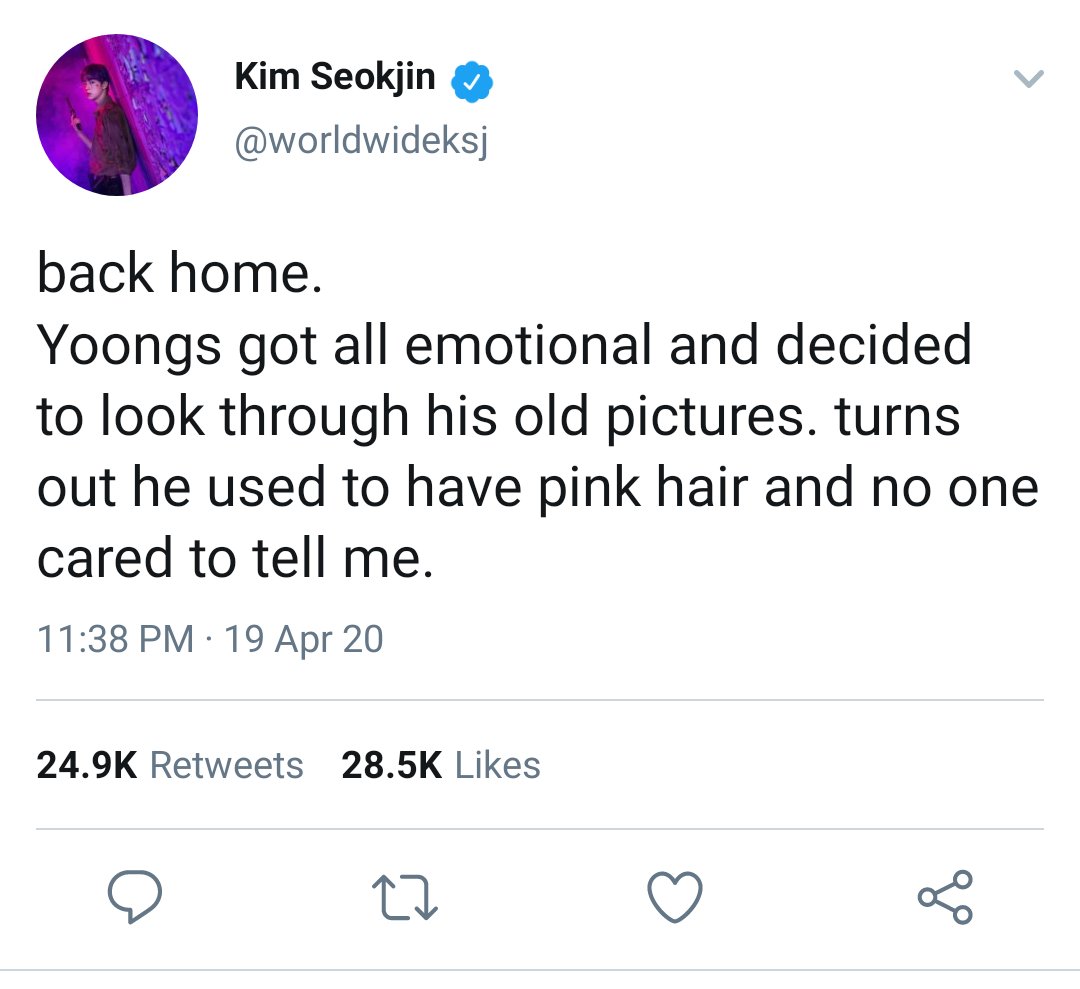View the 24.9K Retweets list
Viewport: 1080px width, 989px height.
170,765
